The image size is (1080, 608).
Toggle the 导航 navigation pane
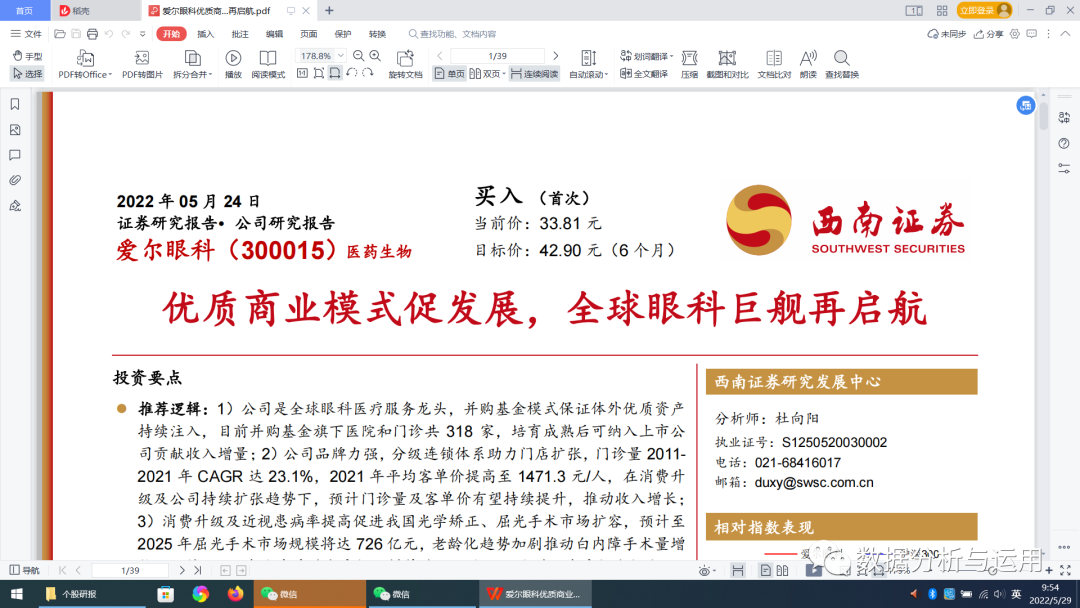pyautogui.click(x=24, y=570)
